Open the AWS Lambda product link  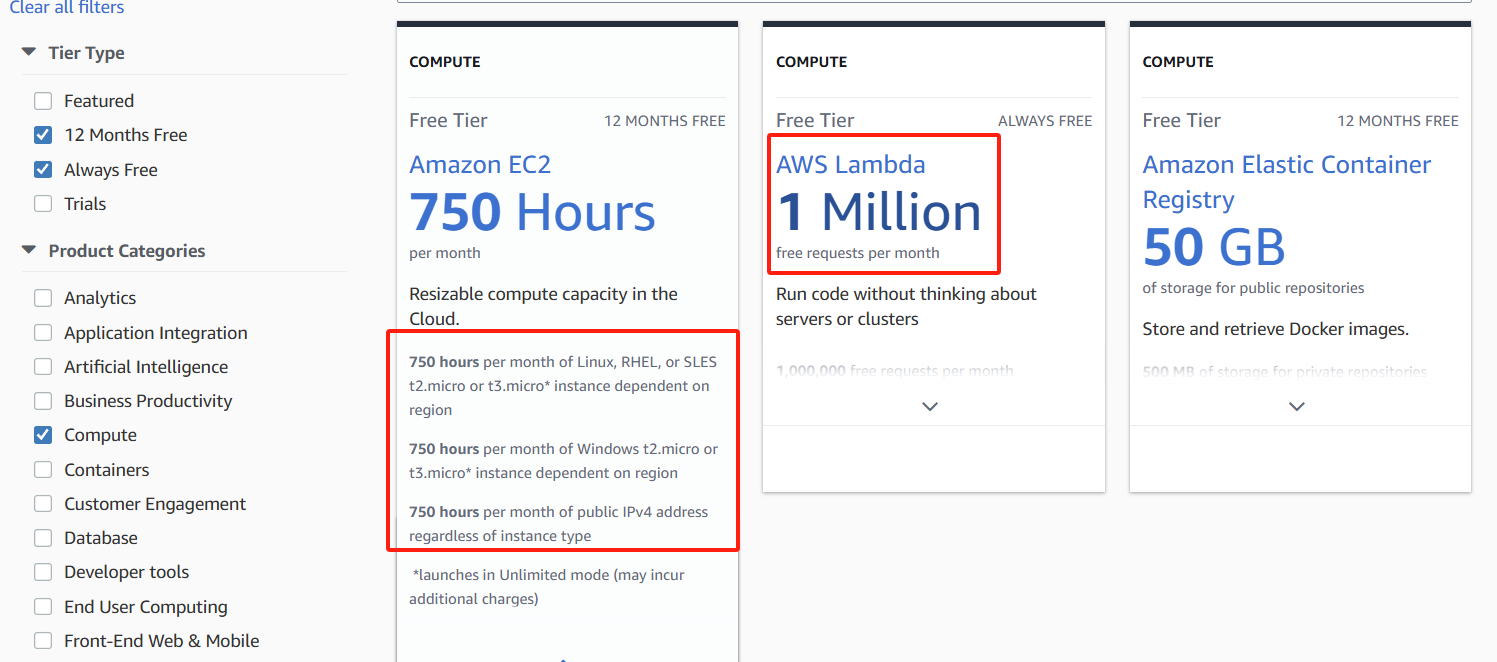click(x=850, y=165)
